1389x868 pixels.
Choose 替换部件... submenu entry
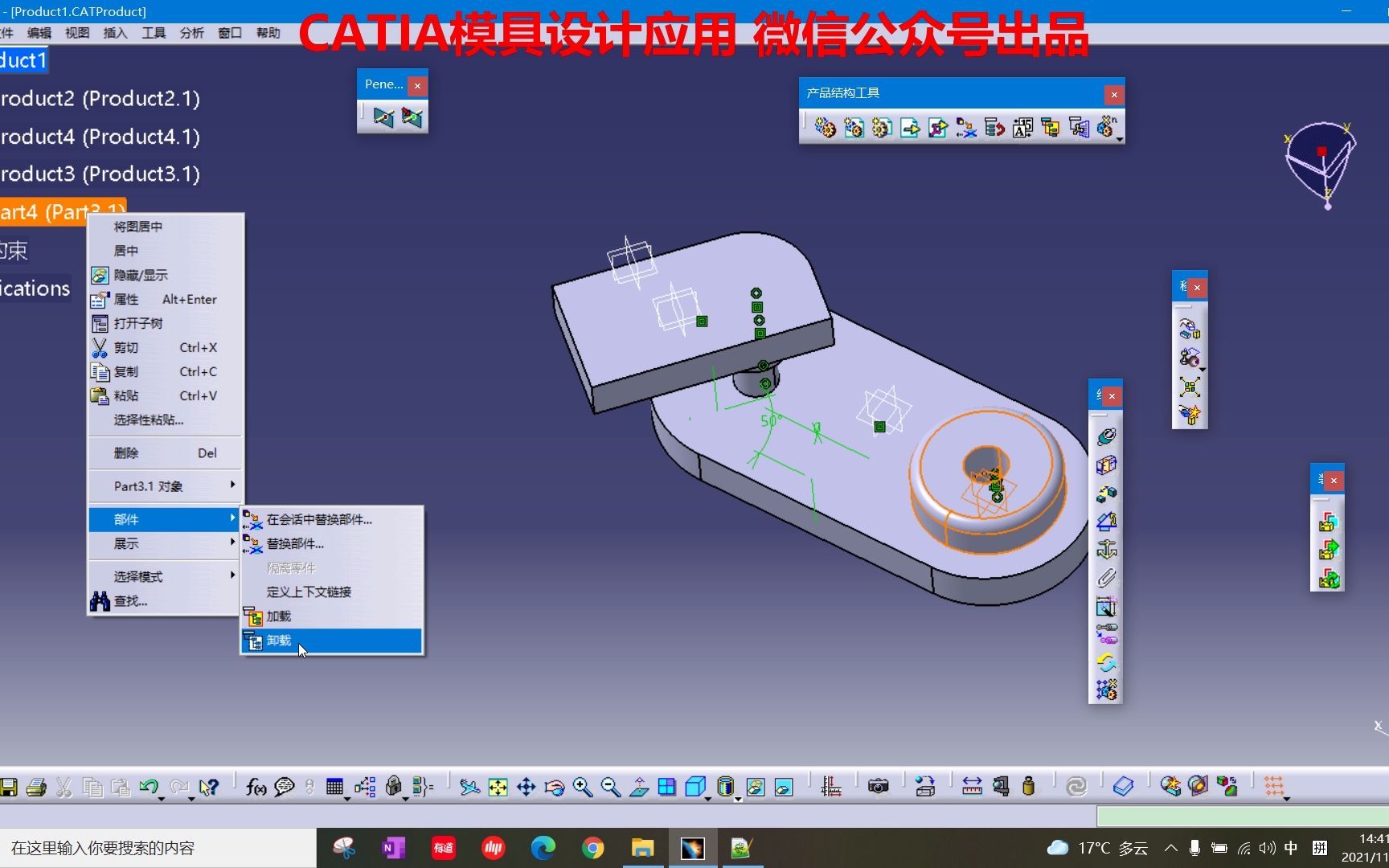point(331,544)
